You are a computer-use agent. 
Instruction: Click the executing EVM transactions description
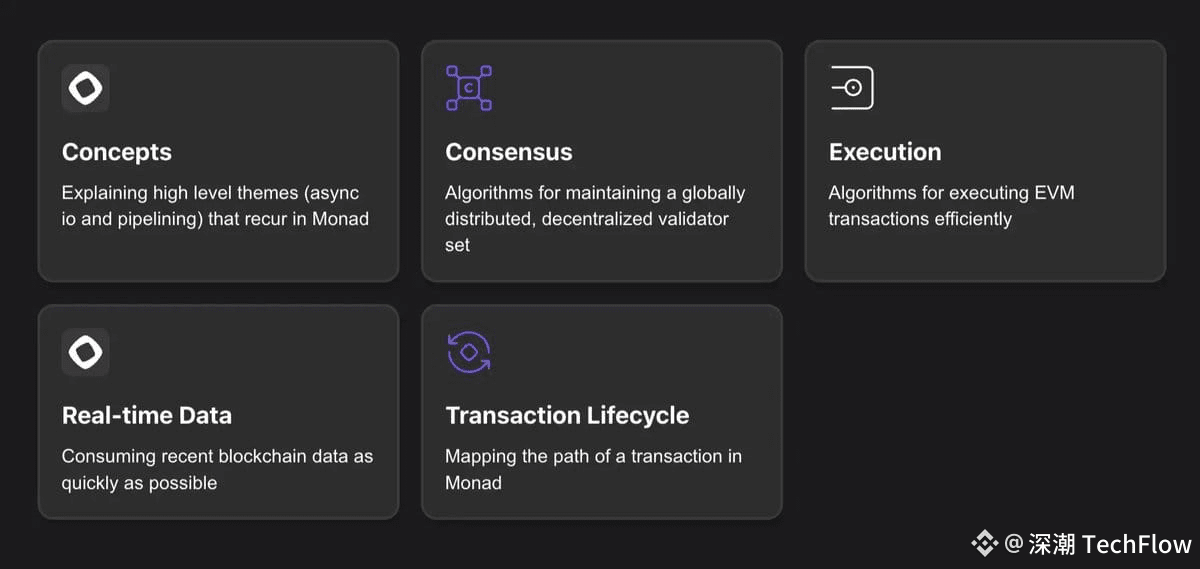tap(951, 206)
